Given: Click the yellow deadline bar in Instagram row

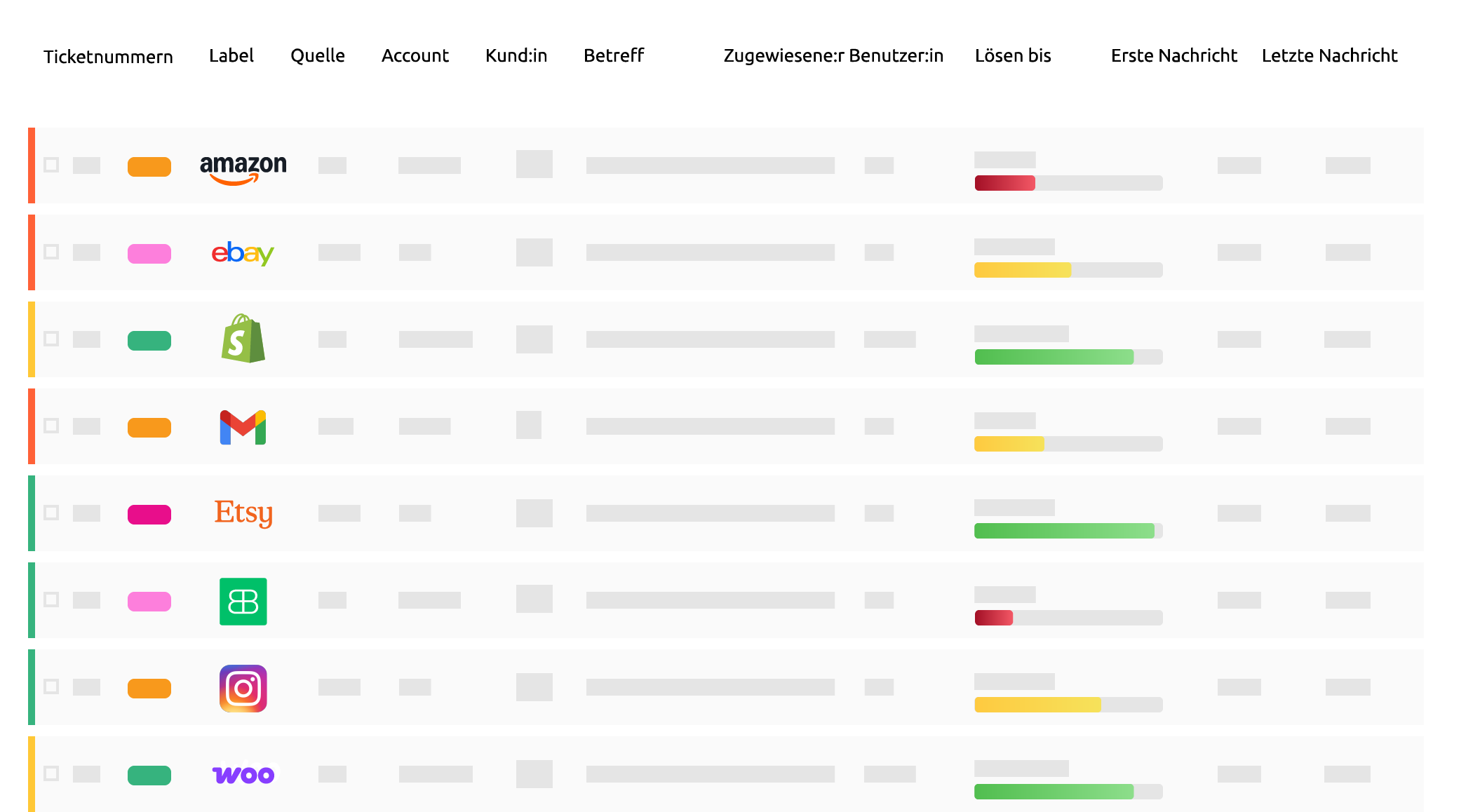Looking at the screenshot, I should point(1037,705).
